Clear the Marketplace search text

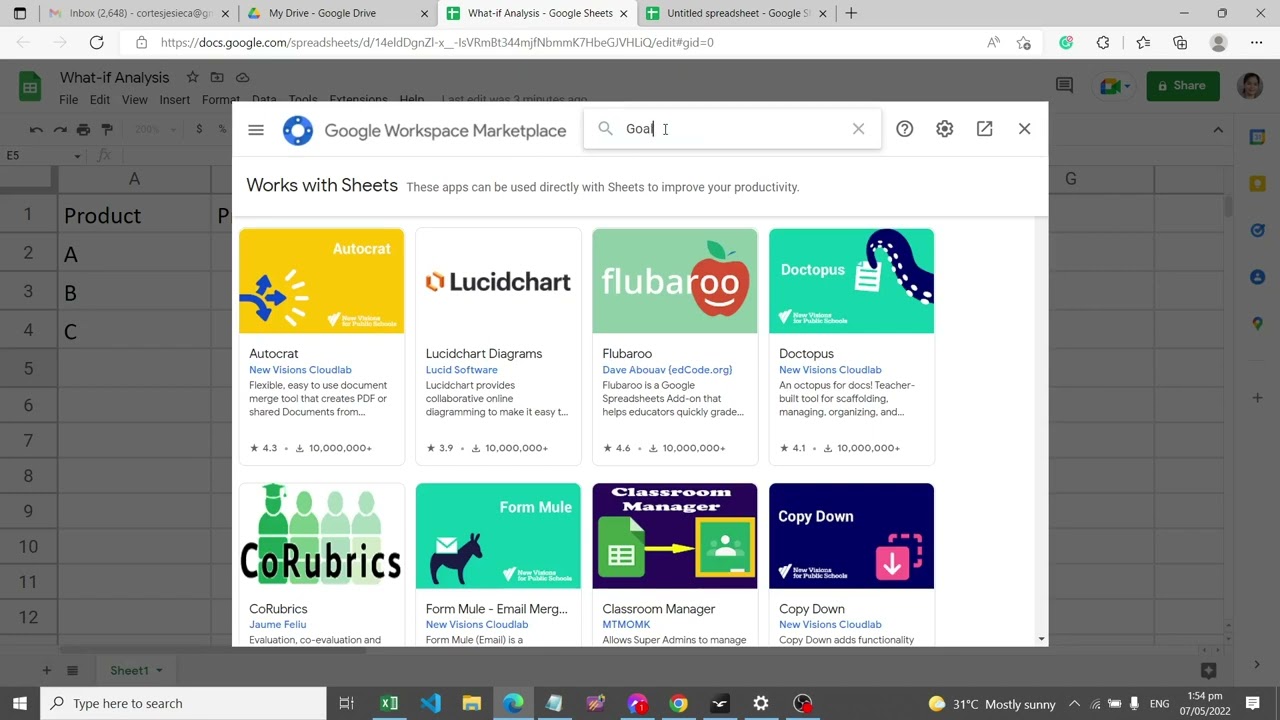858,129
